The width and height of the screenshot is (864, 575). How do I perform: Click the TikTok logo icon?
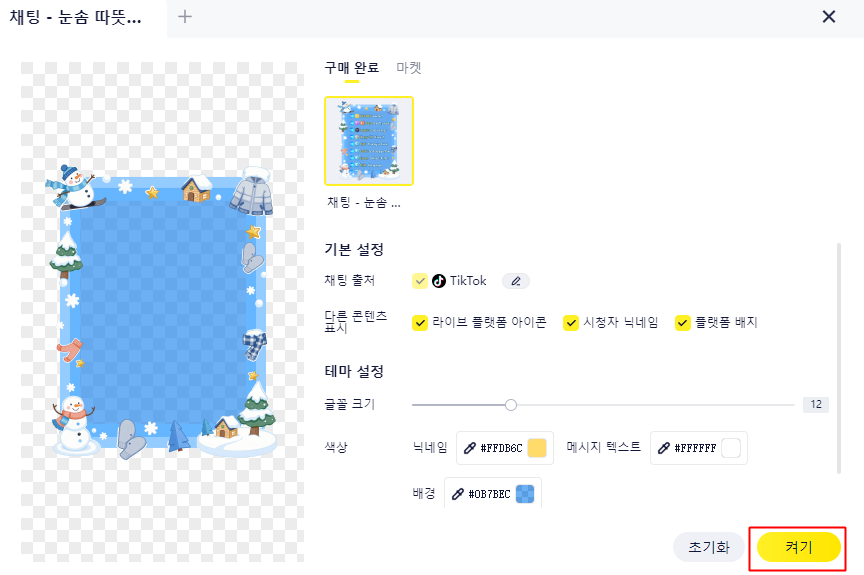pos(439,281)
